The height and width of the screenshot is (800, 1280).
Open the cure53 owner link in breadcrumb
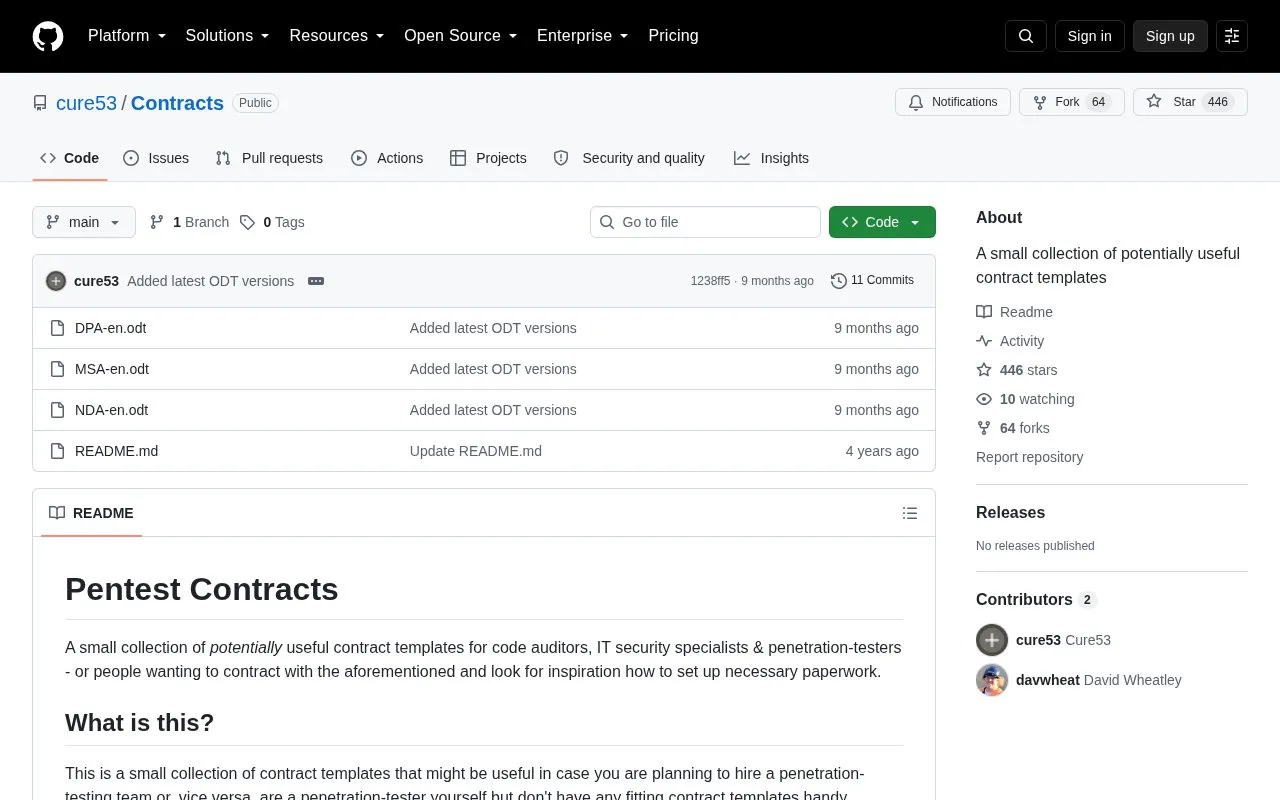click(87, 103)
